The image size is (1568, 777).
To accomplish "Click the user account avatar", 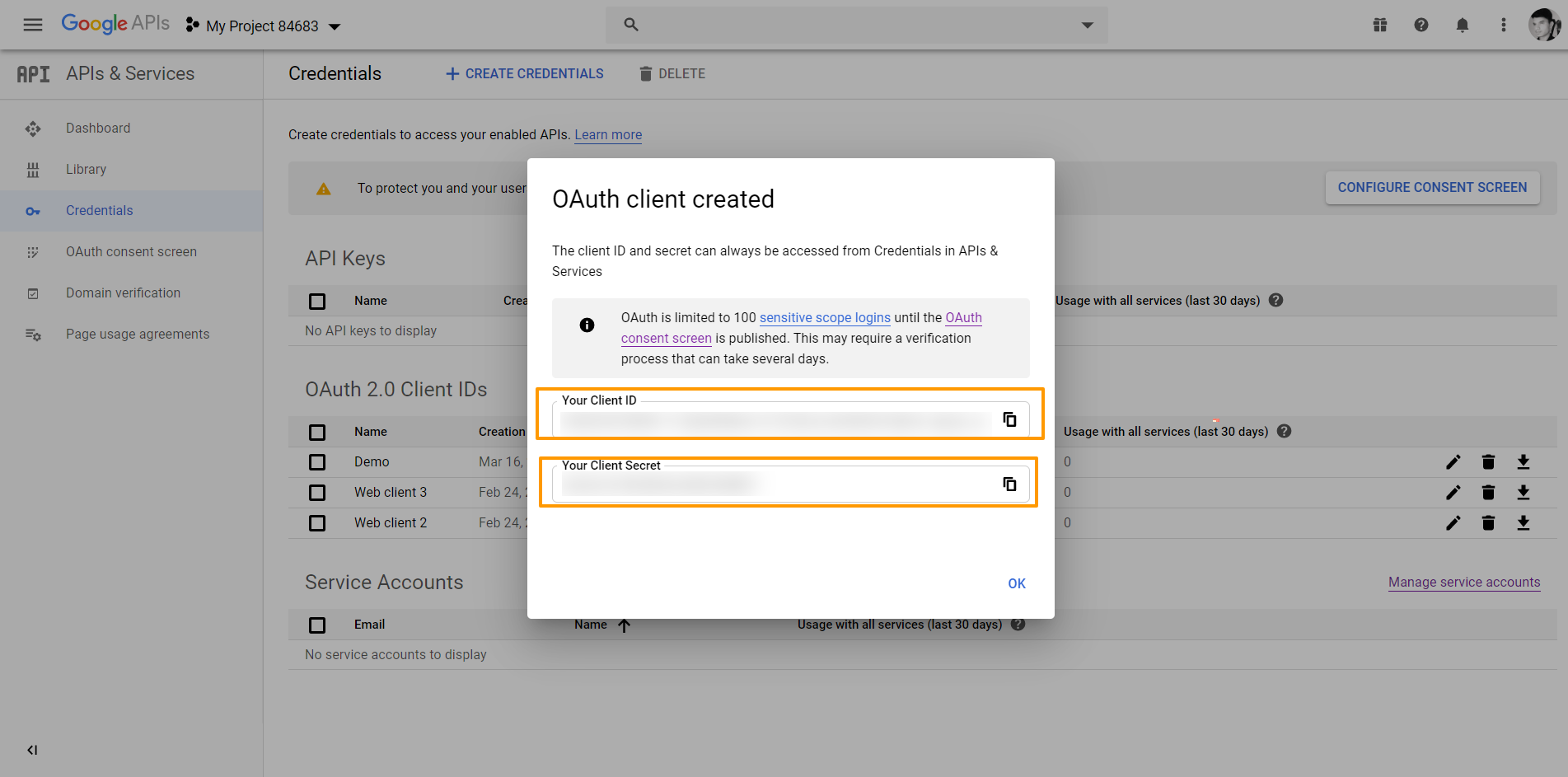I will coord(1544,25).
